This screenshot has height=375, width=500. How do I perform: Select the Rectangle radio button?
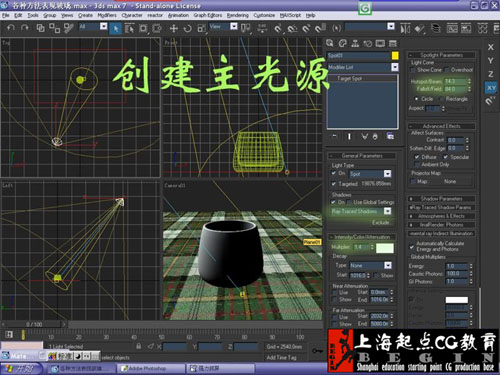(x=441, y=99)
